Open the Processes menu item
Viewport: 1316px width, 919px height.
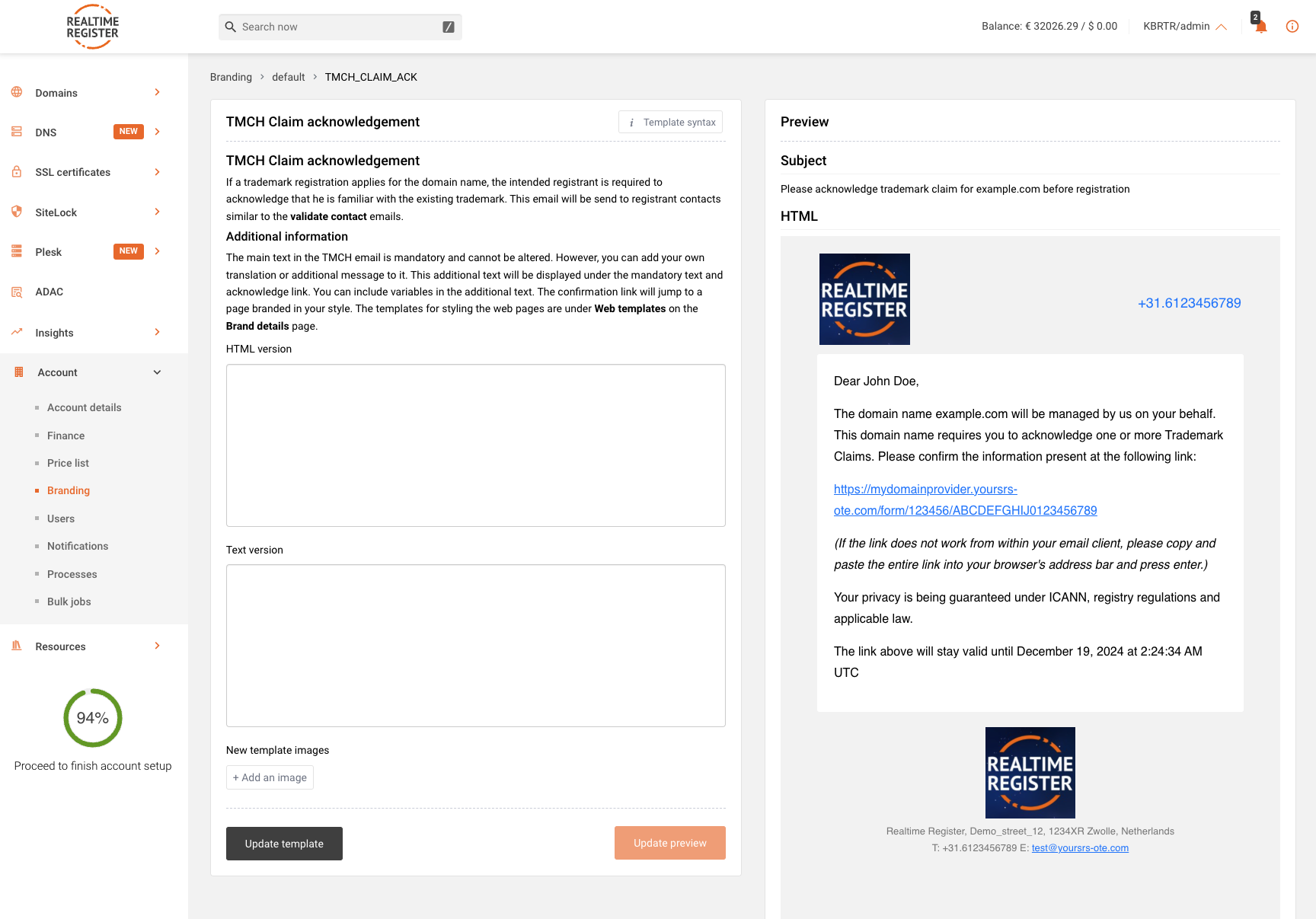(72, 574)
